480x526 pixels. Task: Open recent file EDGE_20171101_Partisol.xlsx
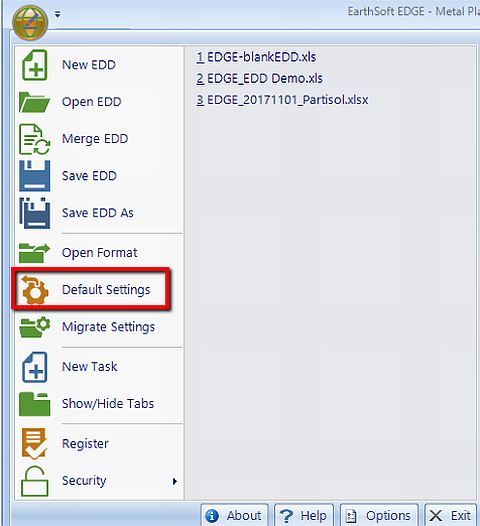tap(282, 100)
